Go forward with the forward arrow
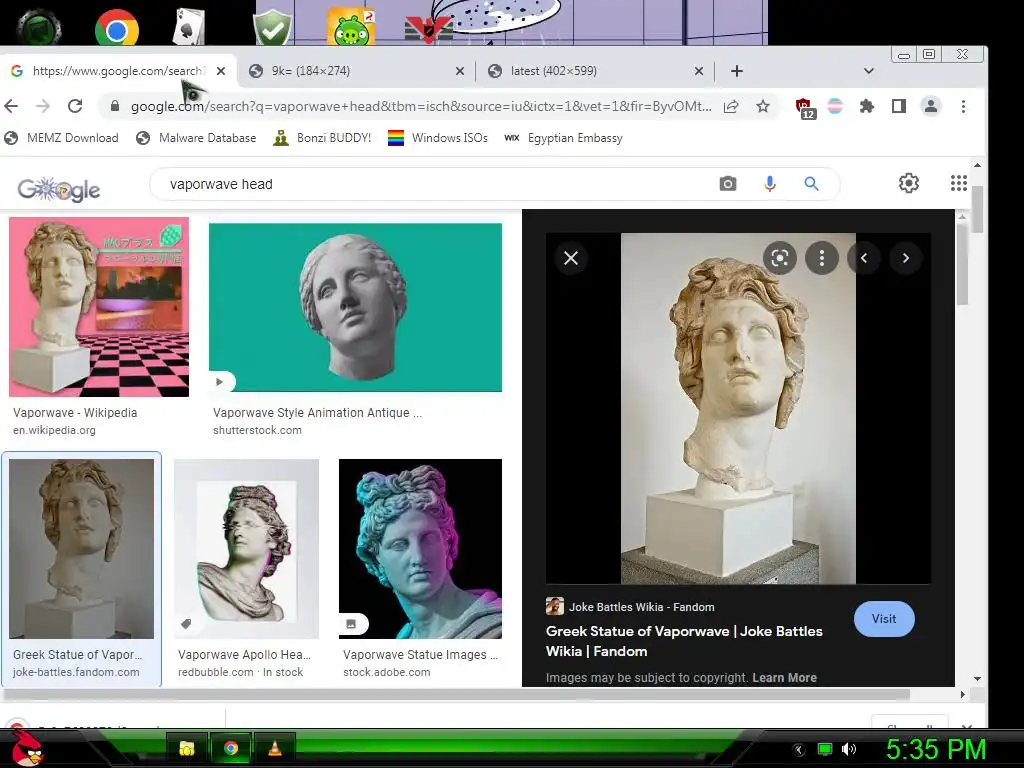This screenshot has width=1024, height=768. pos(42,106)
